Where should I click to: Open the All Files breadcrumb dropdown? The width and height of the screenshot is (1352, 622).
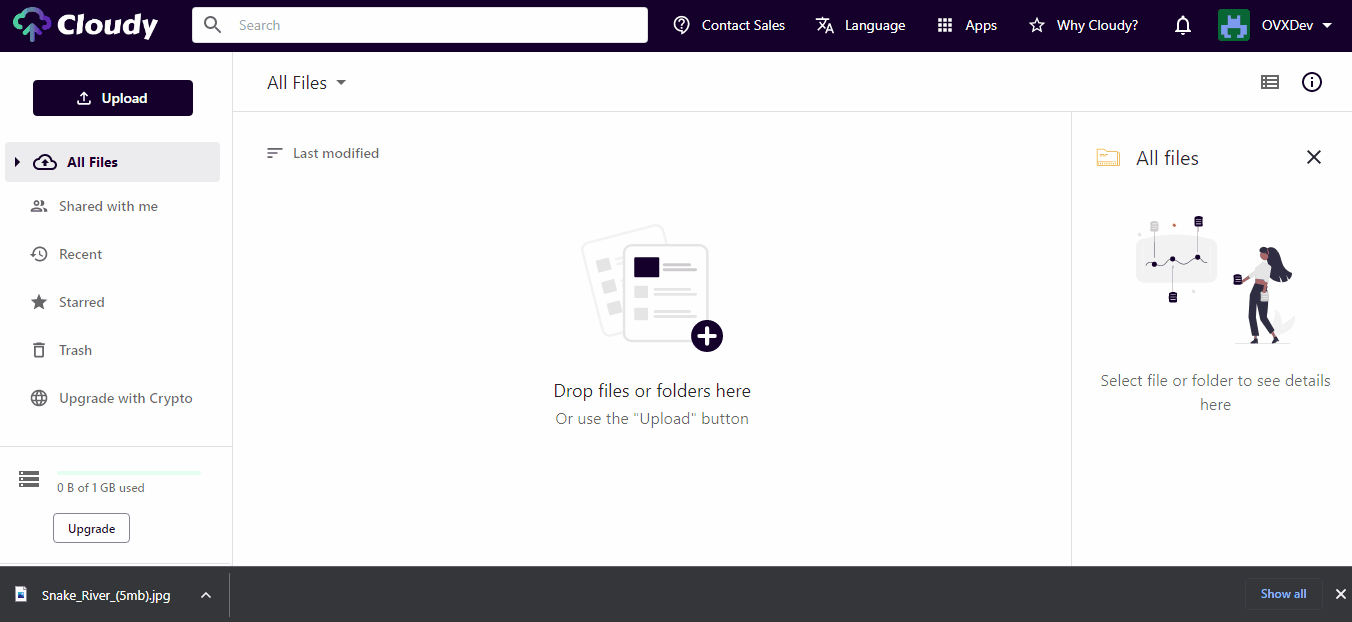pyautogui.click(x=306, y=83)
